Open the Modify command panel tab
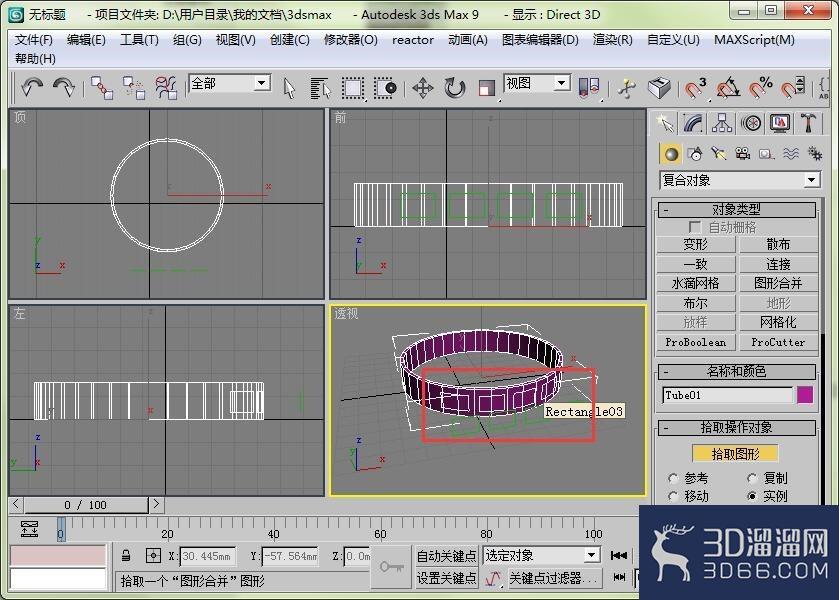The width and height of the screenshot is (839, 600). point(693,124)
